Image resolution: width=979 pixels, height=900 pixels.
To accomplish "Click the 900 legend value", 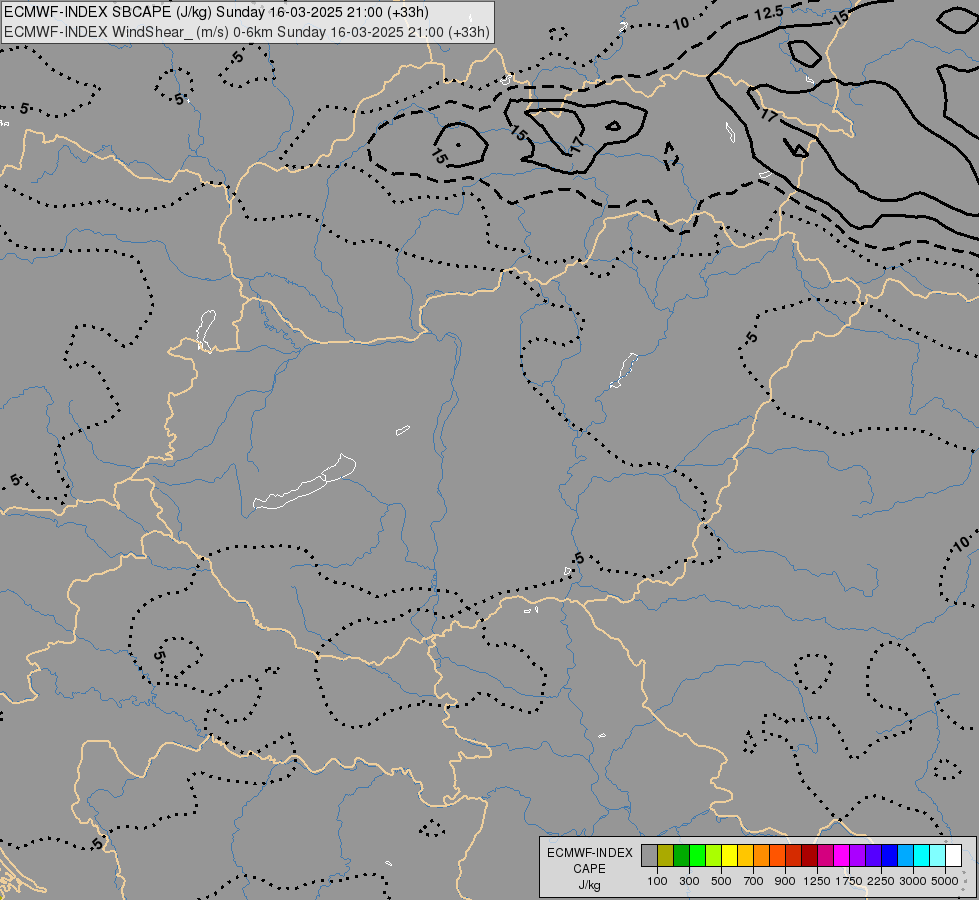I will (x=785, y=881).
